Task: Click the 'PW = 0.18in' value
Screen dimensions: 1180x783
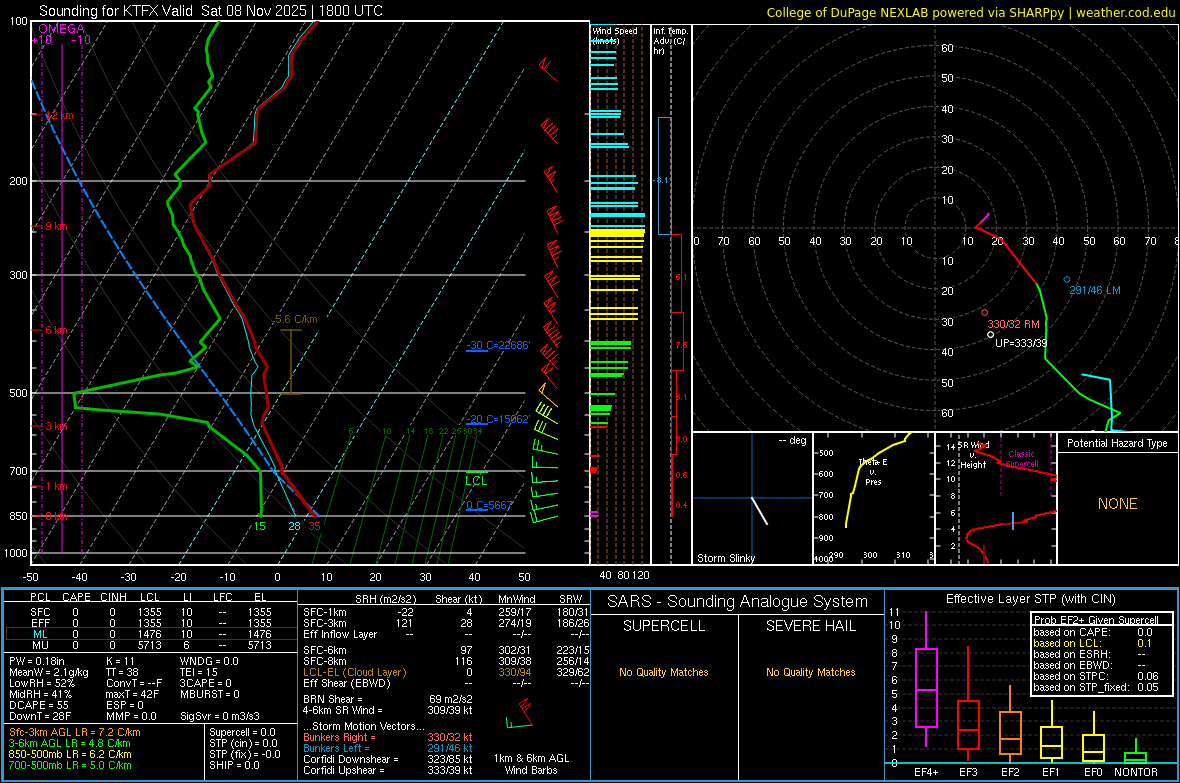Action: coord(37,661)
